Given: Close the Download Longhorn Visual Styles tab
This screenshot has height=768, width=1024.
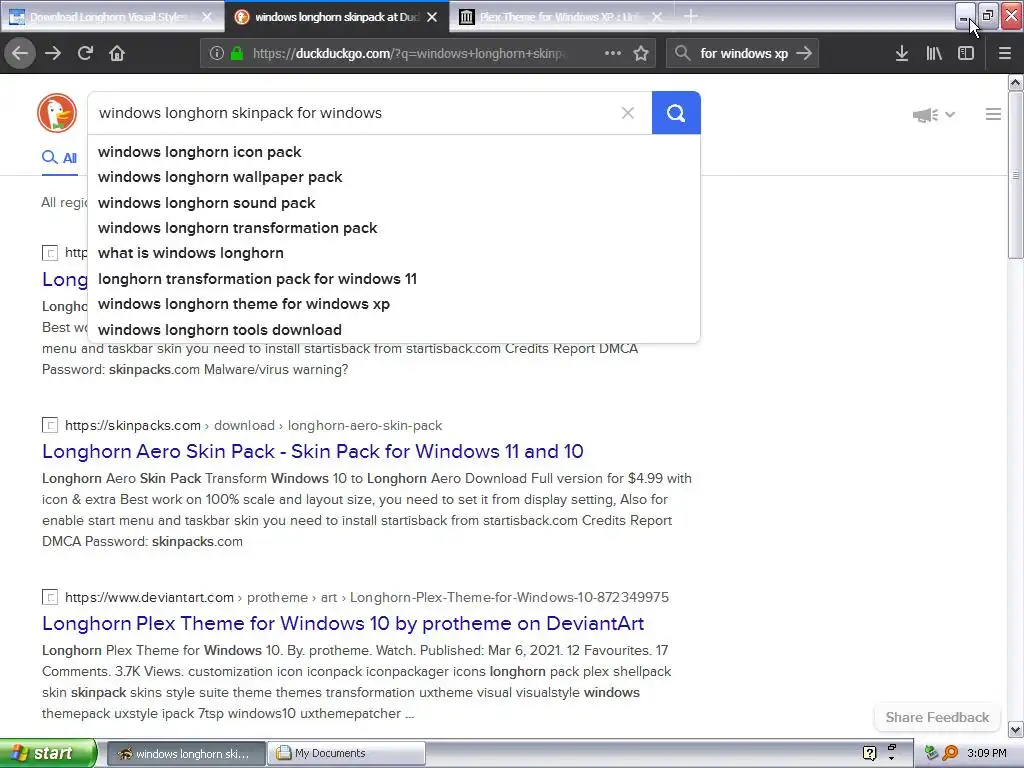Looking at the screenshot, I should click(x=207, y=17).
